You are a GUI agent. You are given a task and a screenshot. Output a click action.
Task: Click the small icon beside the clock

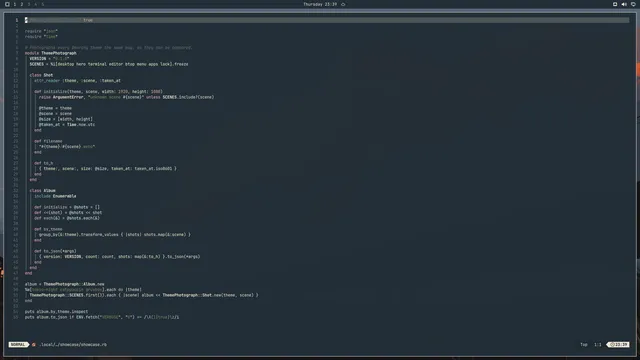(x=343, y=4)
